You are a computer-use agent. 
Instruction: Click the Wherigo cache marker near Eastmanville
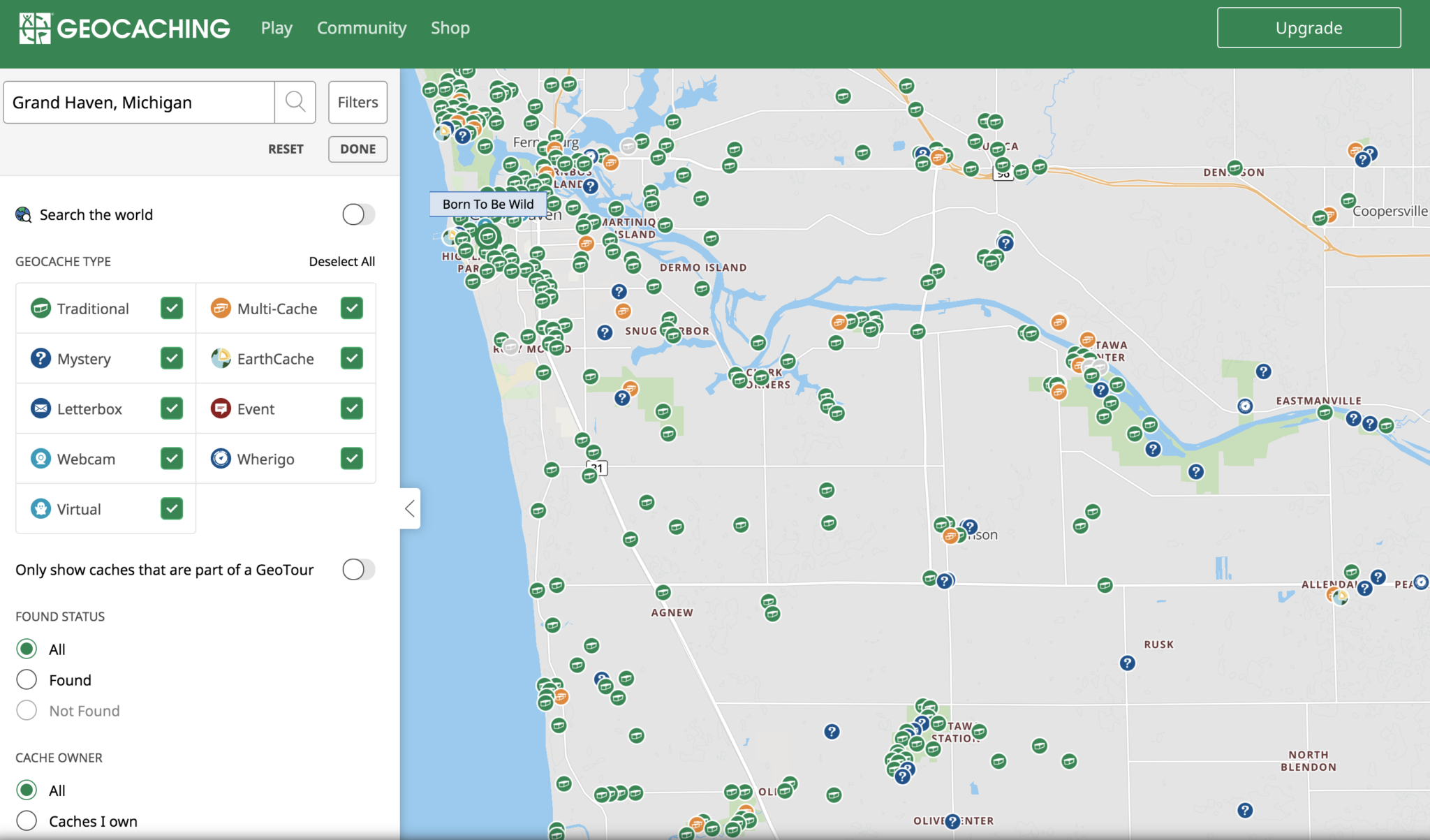click(1245, 406)
